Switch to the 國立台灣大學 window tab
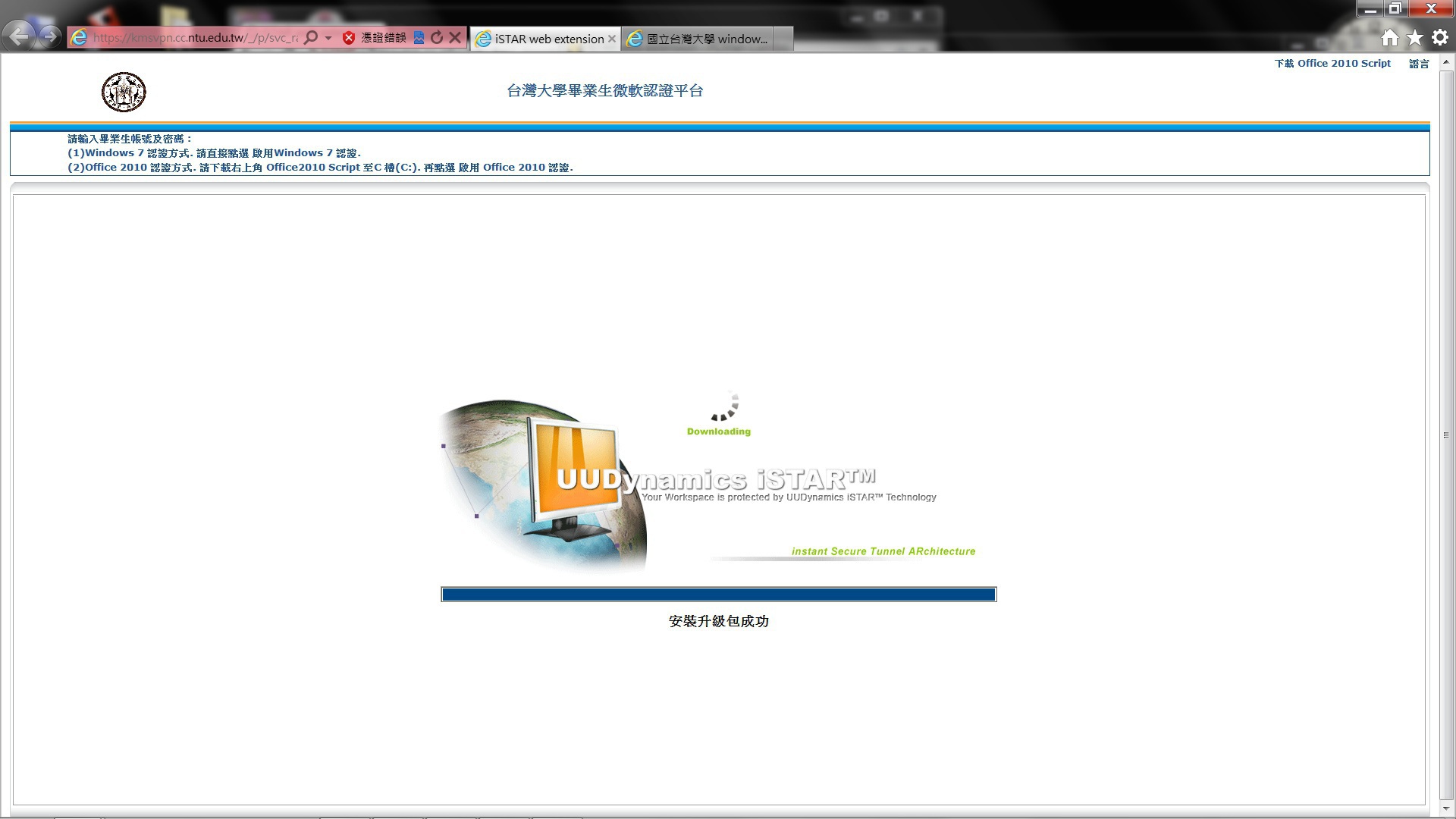The image size is (1456, 819). 701,39
